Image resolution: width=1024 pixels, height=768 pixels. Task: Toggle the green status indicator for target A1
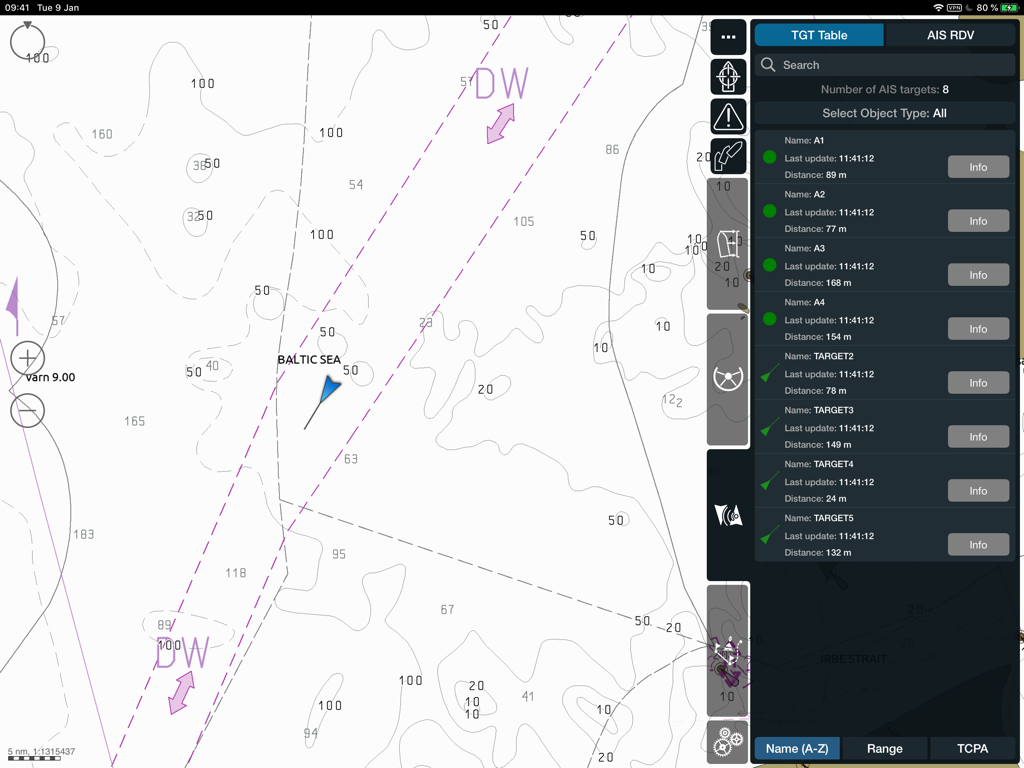tap(768, 157)
